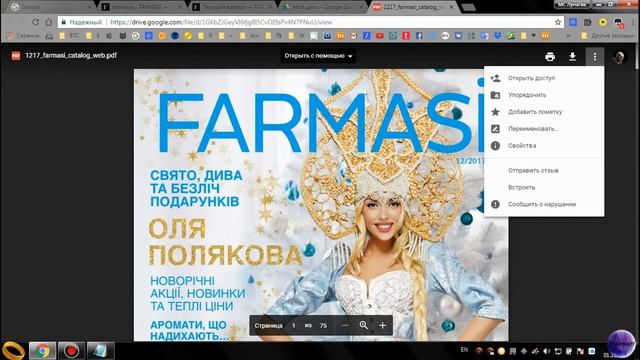Click the speaker volume icon in system tray
This screenshot has height=360, width=640.
click(x=547, y=351)
